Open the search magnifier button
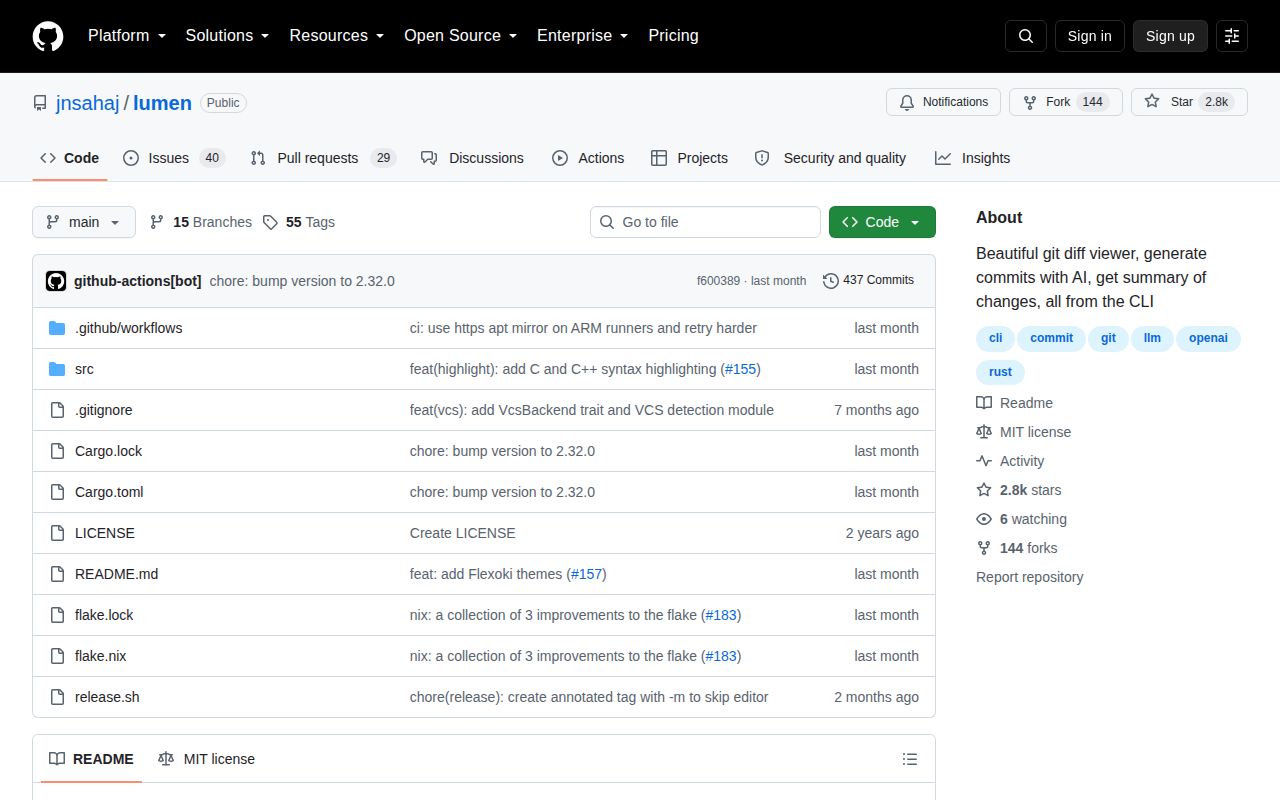This screenshot has height=800, width=1280. click(1026, 36)
